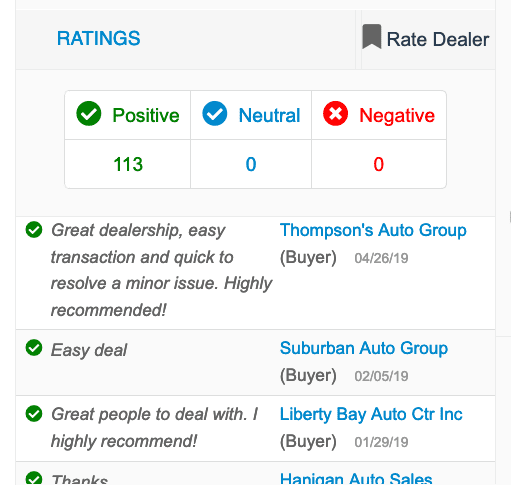Open Liberty Bay Auto Ctr Inc link
This screenshot has height=485, width=511.
371,414
